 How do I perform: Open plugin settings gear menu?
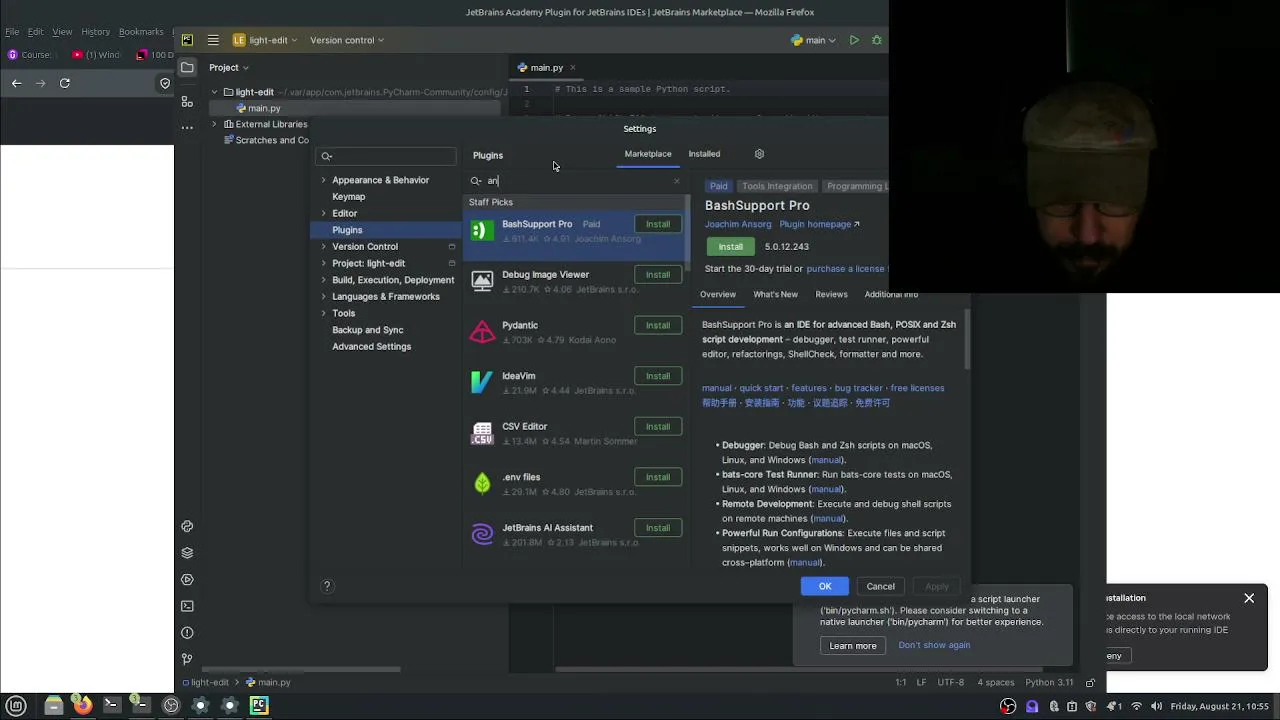pyautogui.click(x=759, y=154)
